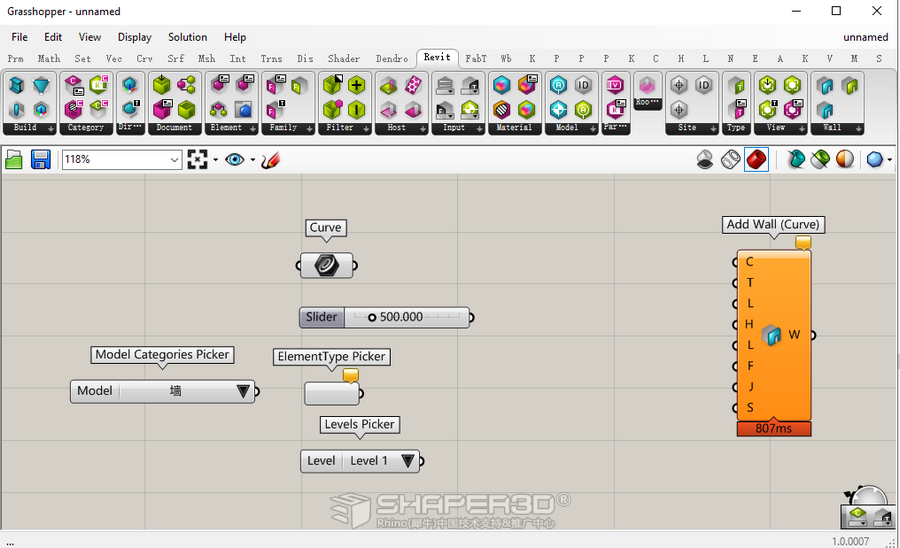Viewport: 900px width, 548px height.
Task: Toggle the orange preview mesh quality sphere
Action: pyautogui.click(x=845, y=159)
